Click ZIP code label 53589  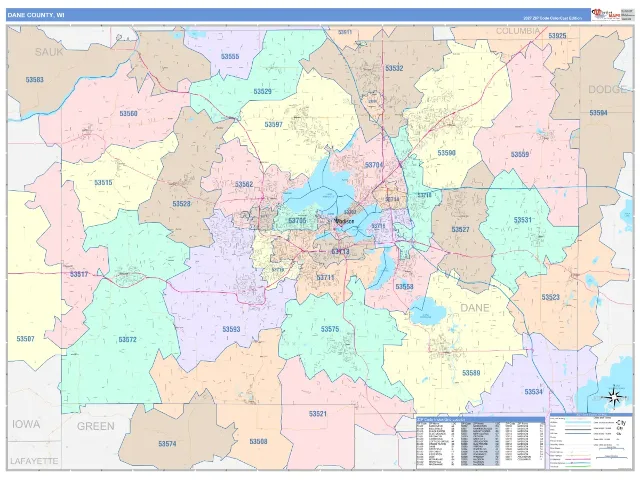coord(471,373)
